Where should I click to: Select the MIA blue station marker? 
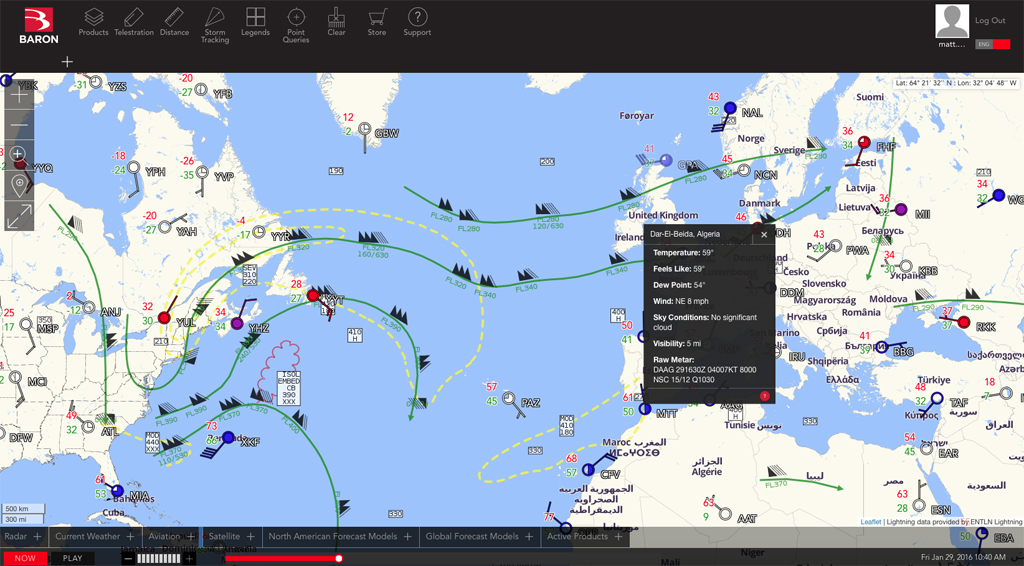(x=117, y=491)
